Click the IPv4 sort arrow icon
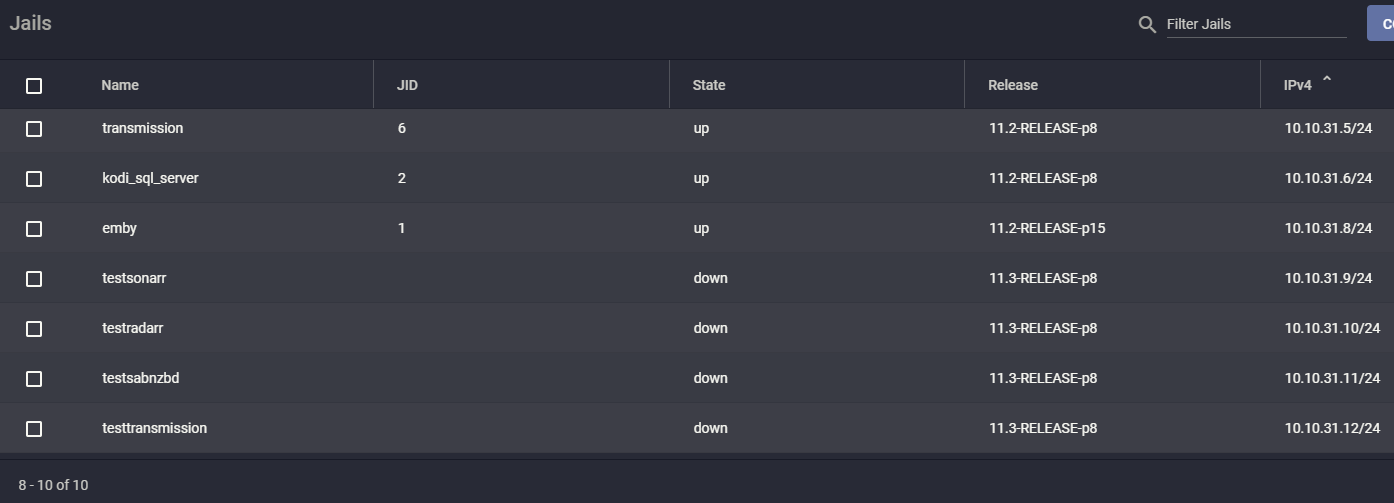The image size is (1394, 503). click(1327, 81)
